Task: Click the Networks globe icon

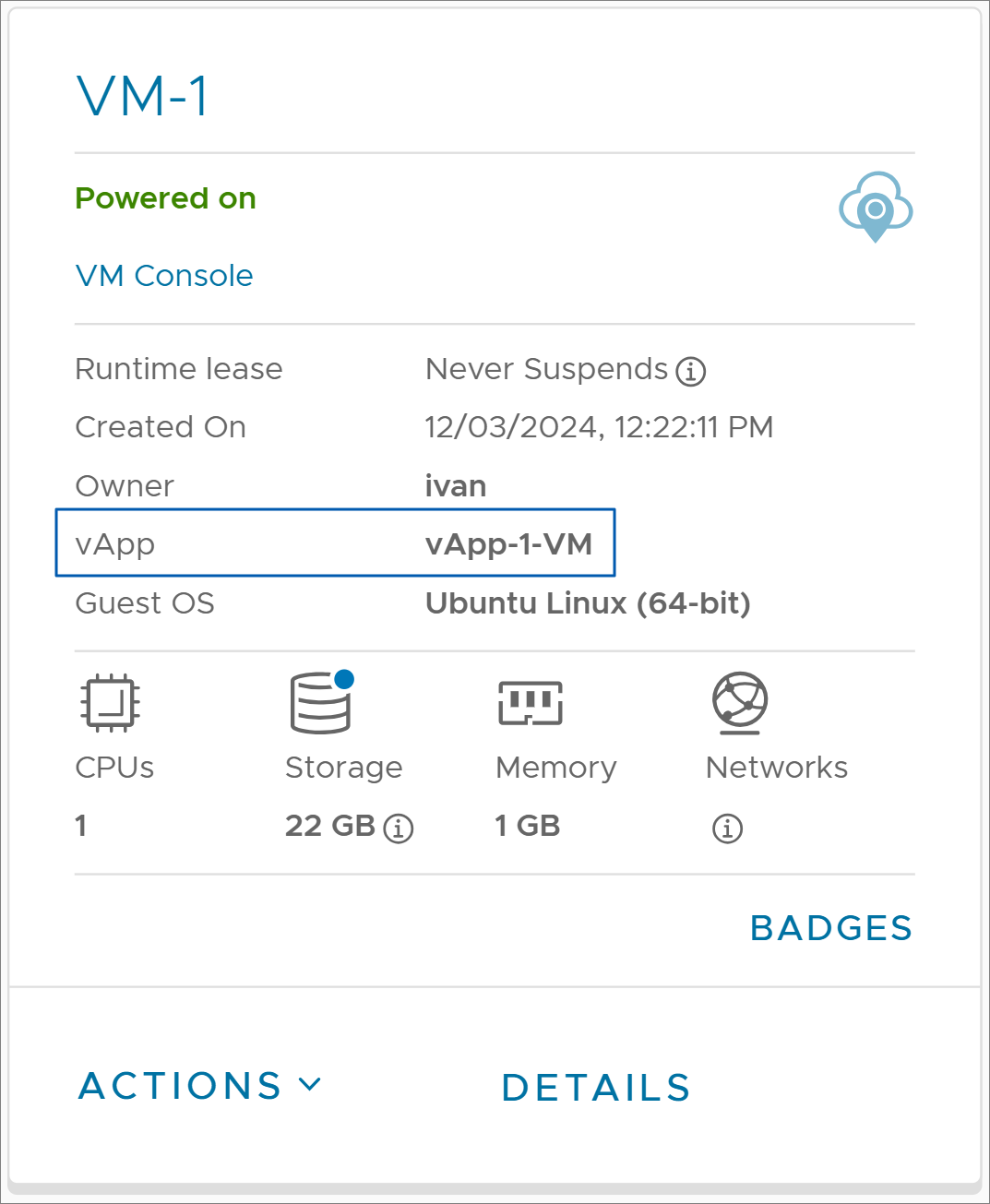Action: [x=740, y=703]
